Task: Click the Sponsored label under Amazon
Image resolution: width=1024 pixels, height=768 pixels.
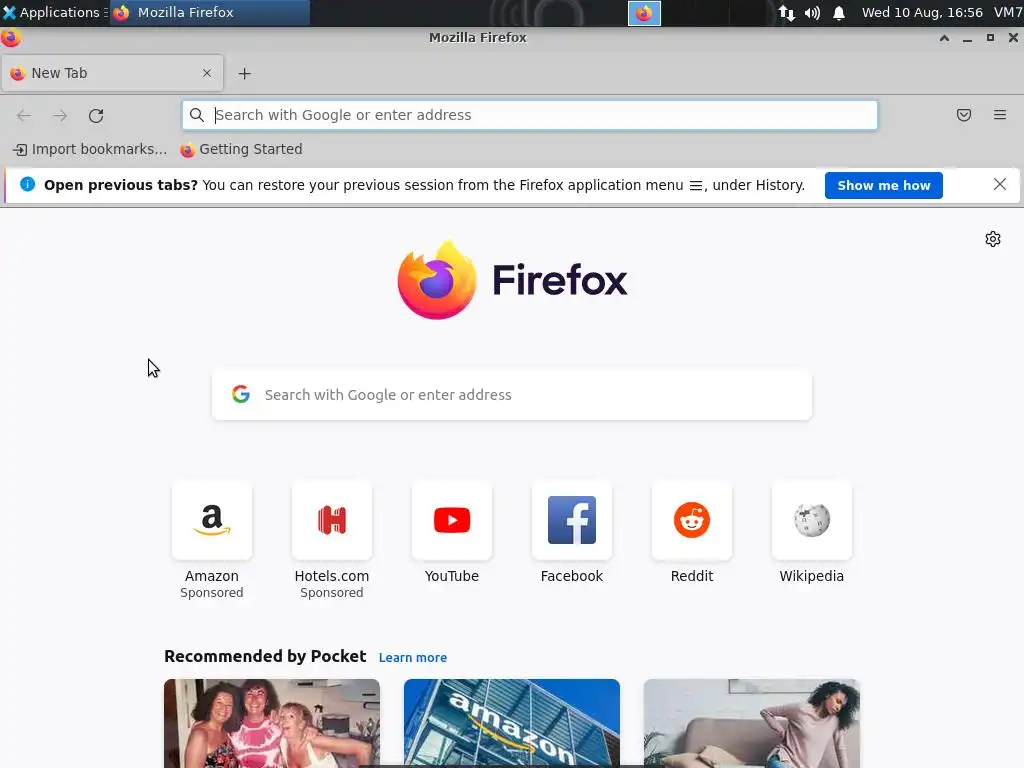Action: [212, 593]
